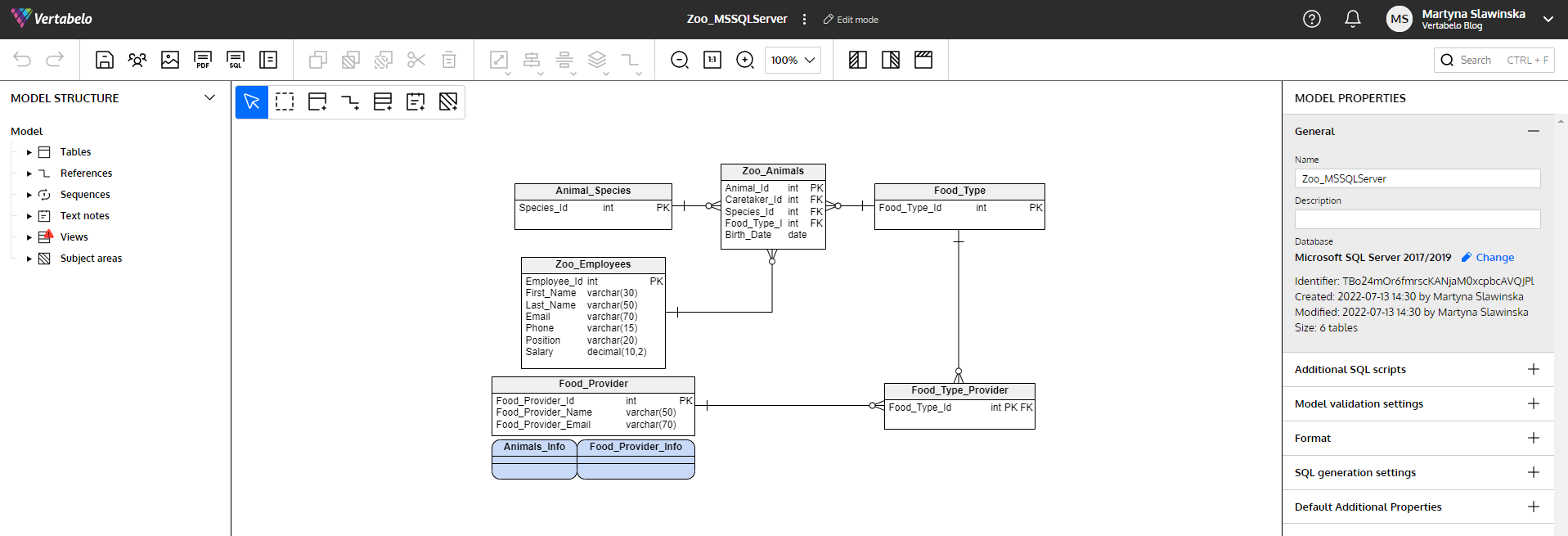Click Change database link
Image resolution: width=1568 pixels, height=536 pixels.
click(1488, 257)
